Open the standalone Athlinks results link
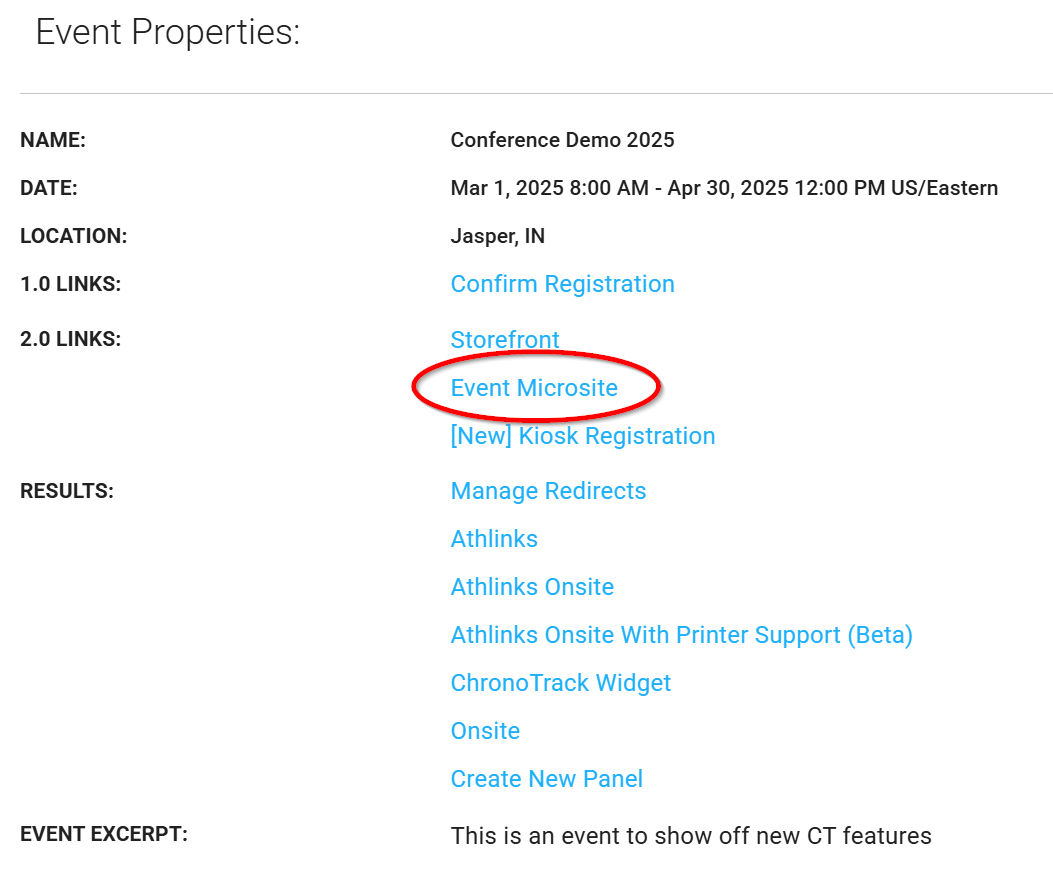Image resolution: width=1053 pixels, height=871 pixels. (494, 539)
